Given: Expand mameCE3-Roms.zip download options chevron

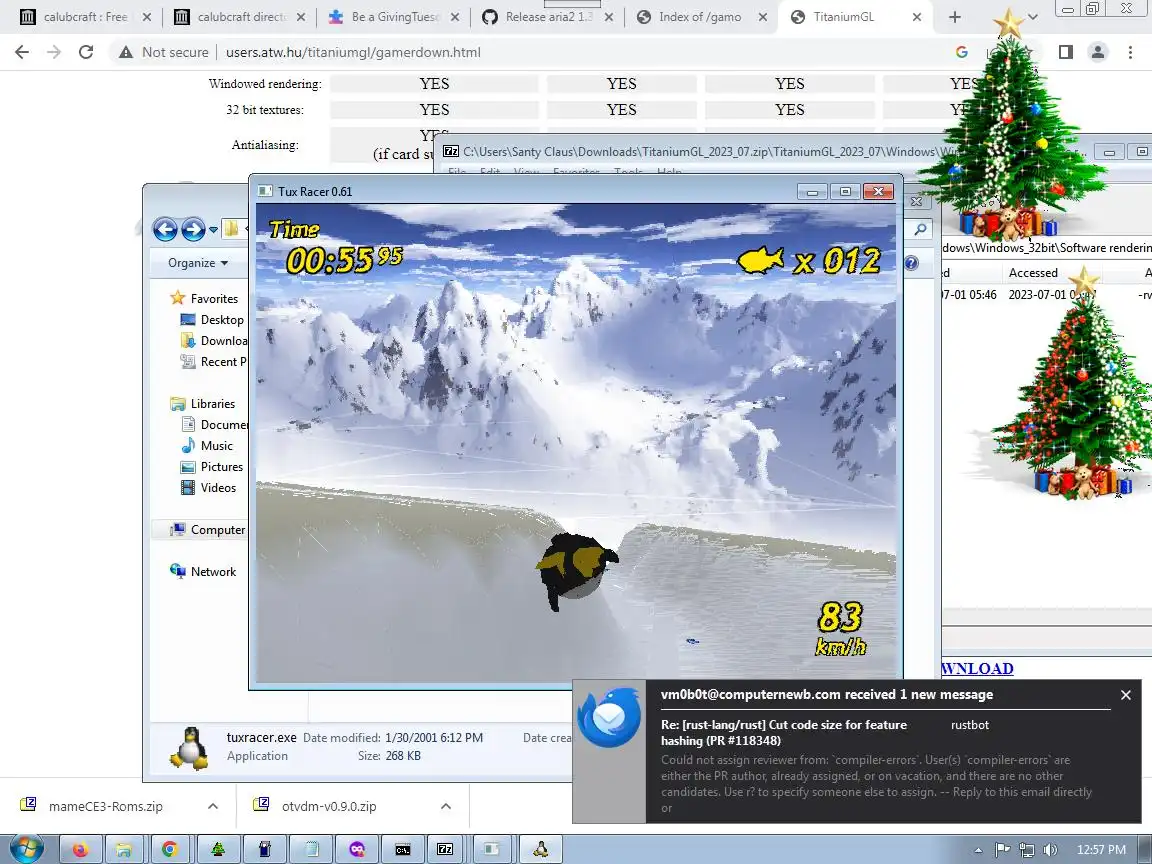Looking at the screenshot, I should click(213, 806).
